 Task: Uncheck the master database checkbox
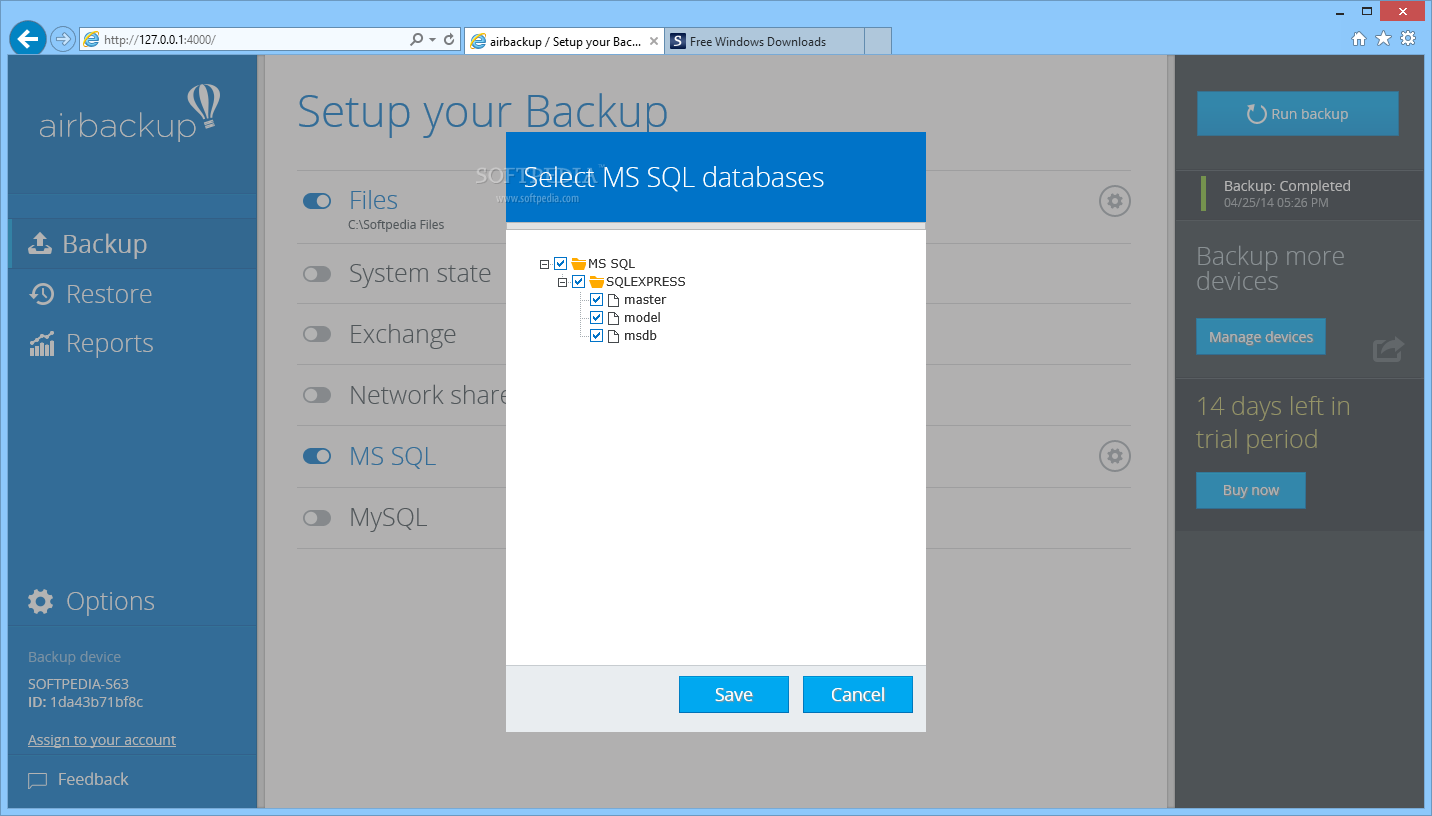(596, 300)
